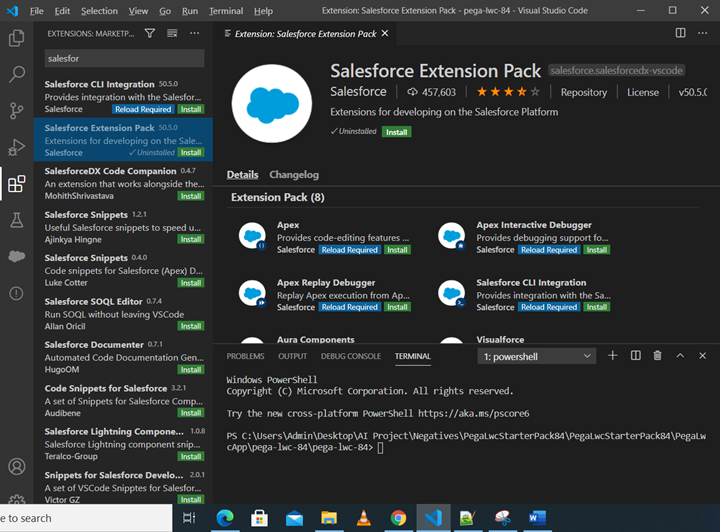
Task: Open the Run menu
Action: 190,11
